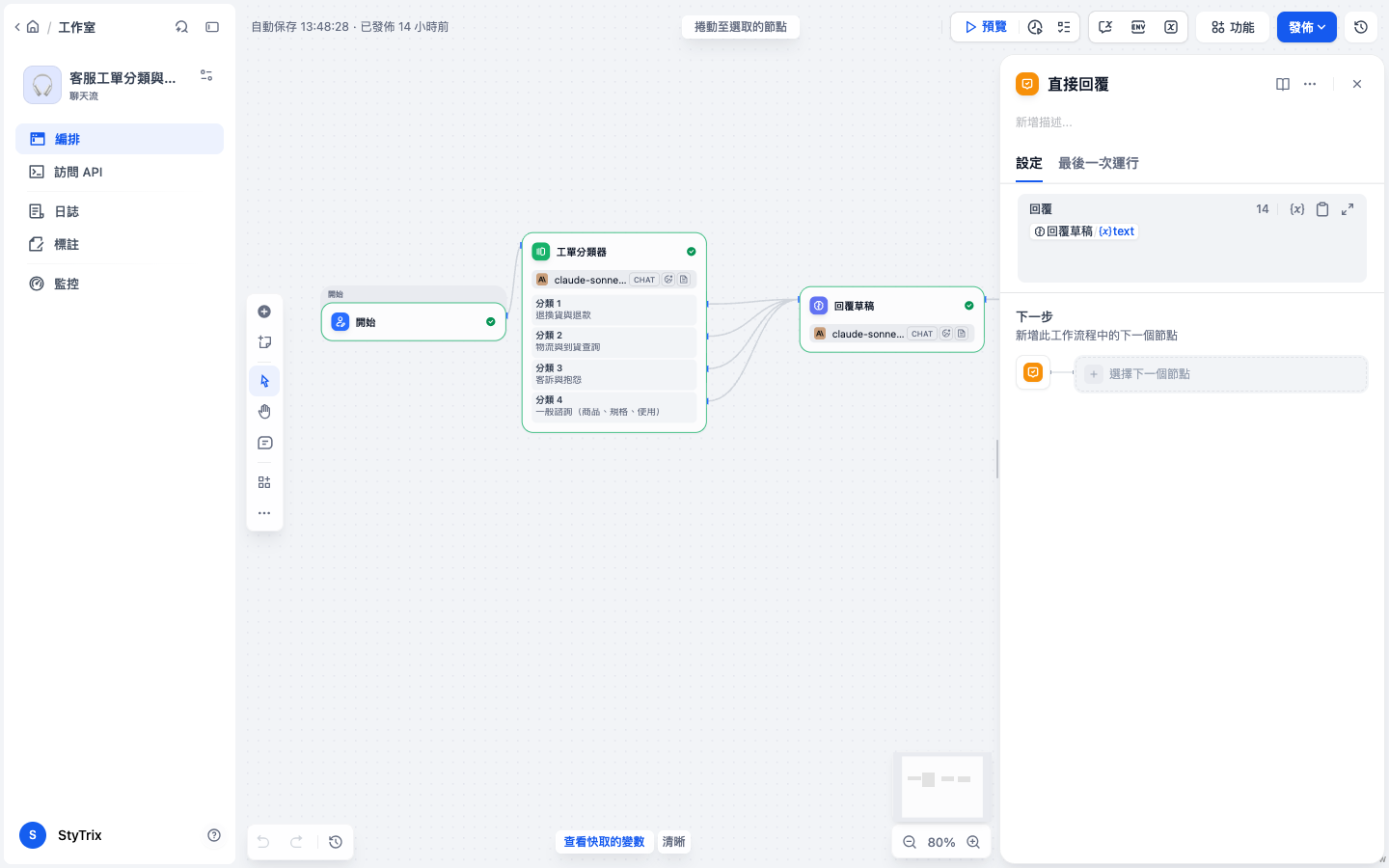This screenshot has height=868, width=1389.
Task: Toggle the sidebar collapse icon
Action: click(x=212, y=27)
